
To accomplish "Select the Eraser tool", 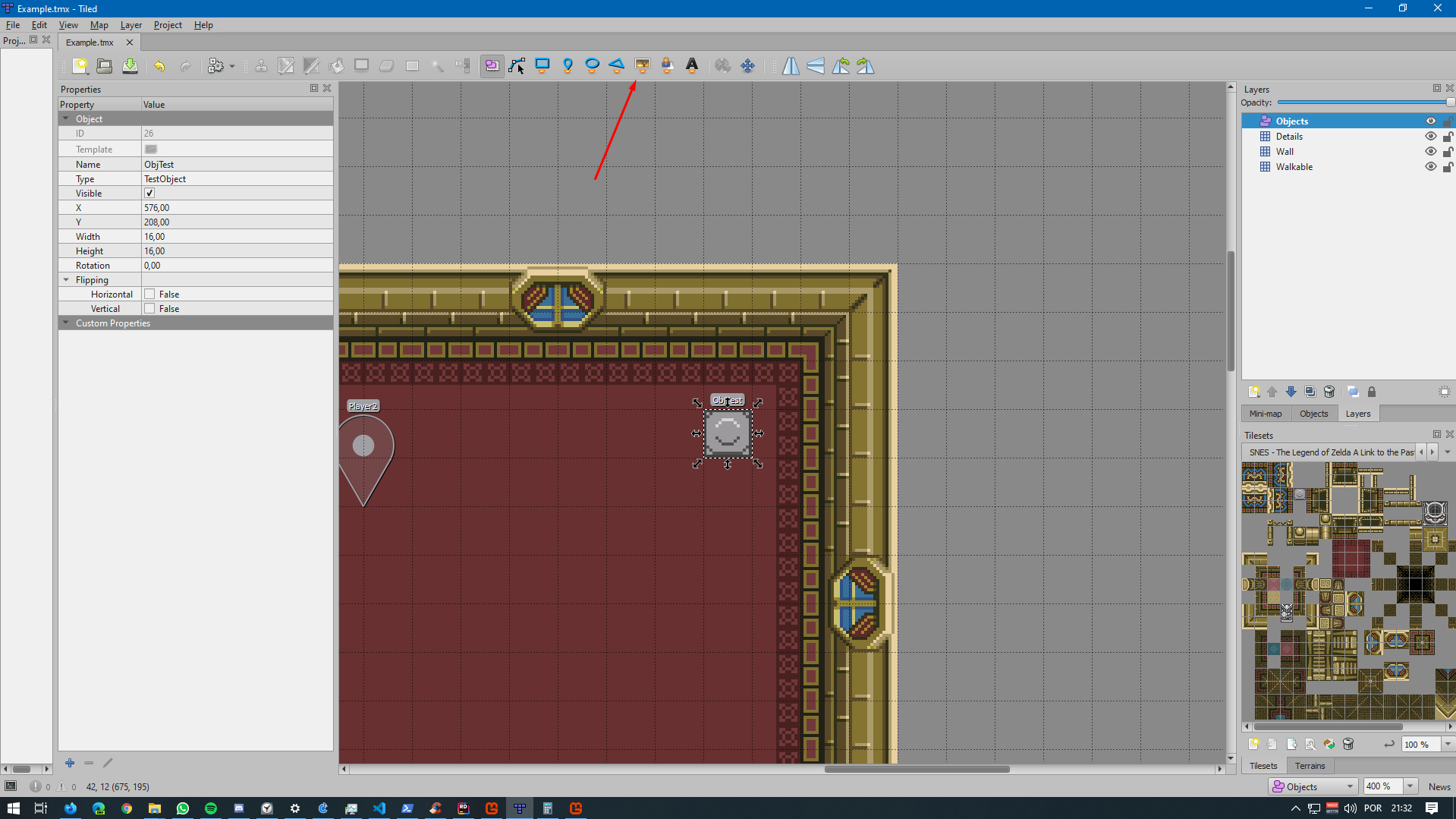I will pyautogui.click(x=386, y=66).
